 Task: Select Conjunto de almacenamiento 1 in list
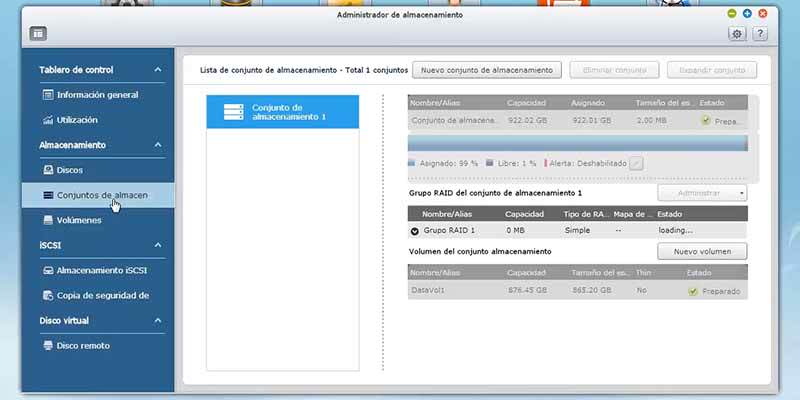pyautogui.click(x=283, y=112)
